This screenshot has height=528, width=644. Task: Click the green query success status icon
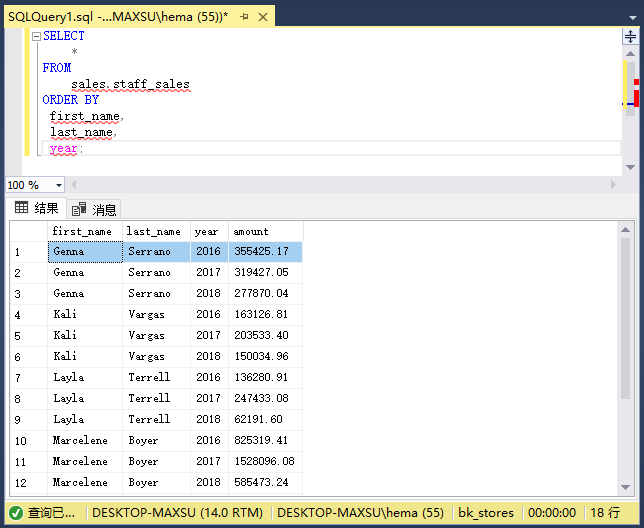tap(16, 513)
